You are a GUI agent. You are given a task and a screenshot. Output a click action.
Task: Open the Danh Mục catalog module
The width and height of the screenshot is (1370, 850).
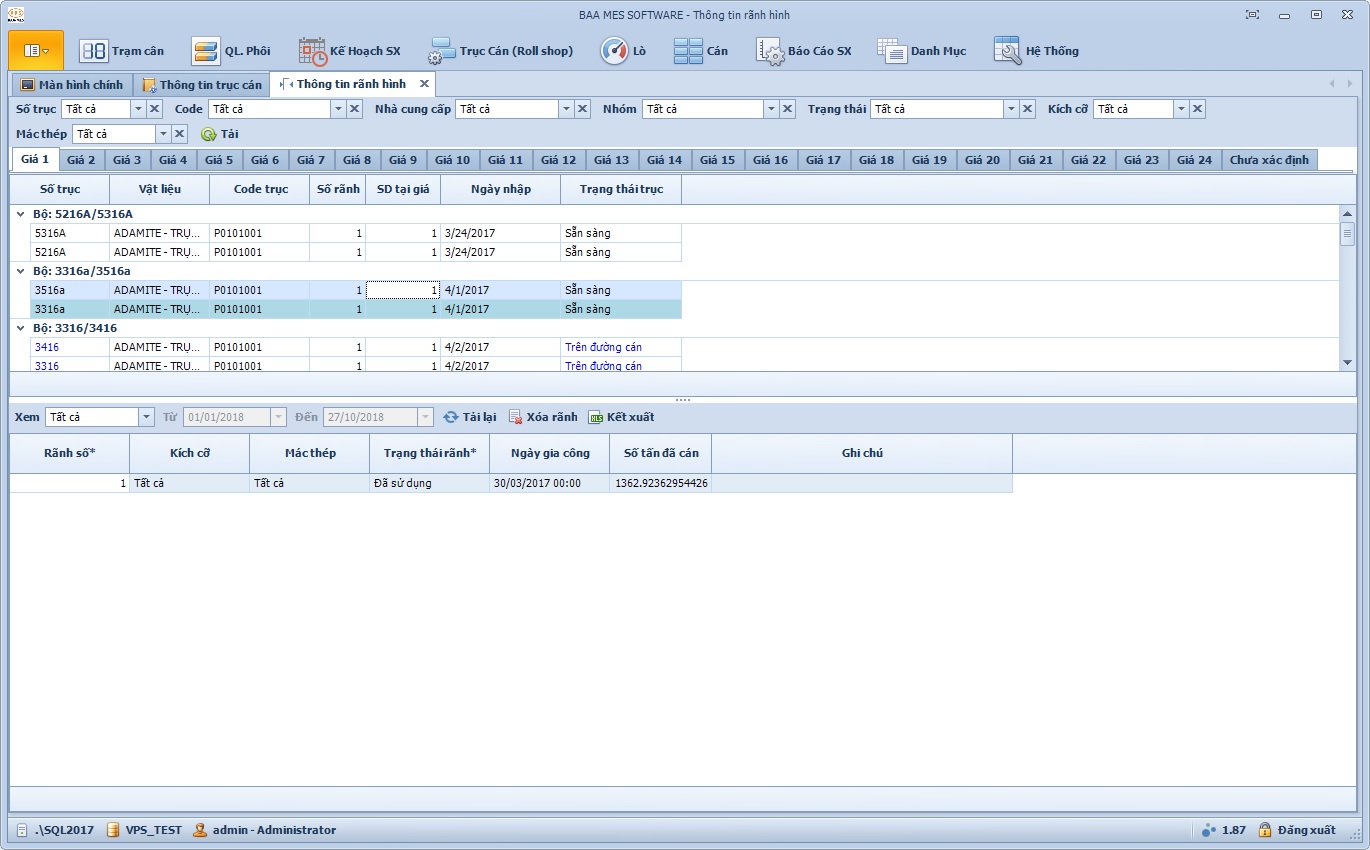click(x=922, y=51)
